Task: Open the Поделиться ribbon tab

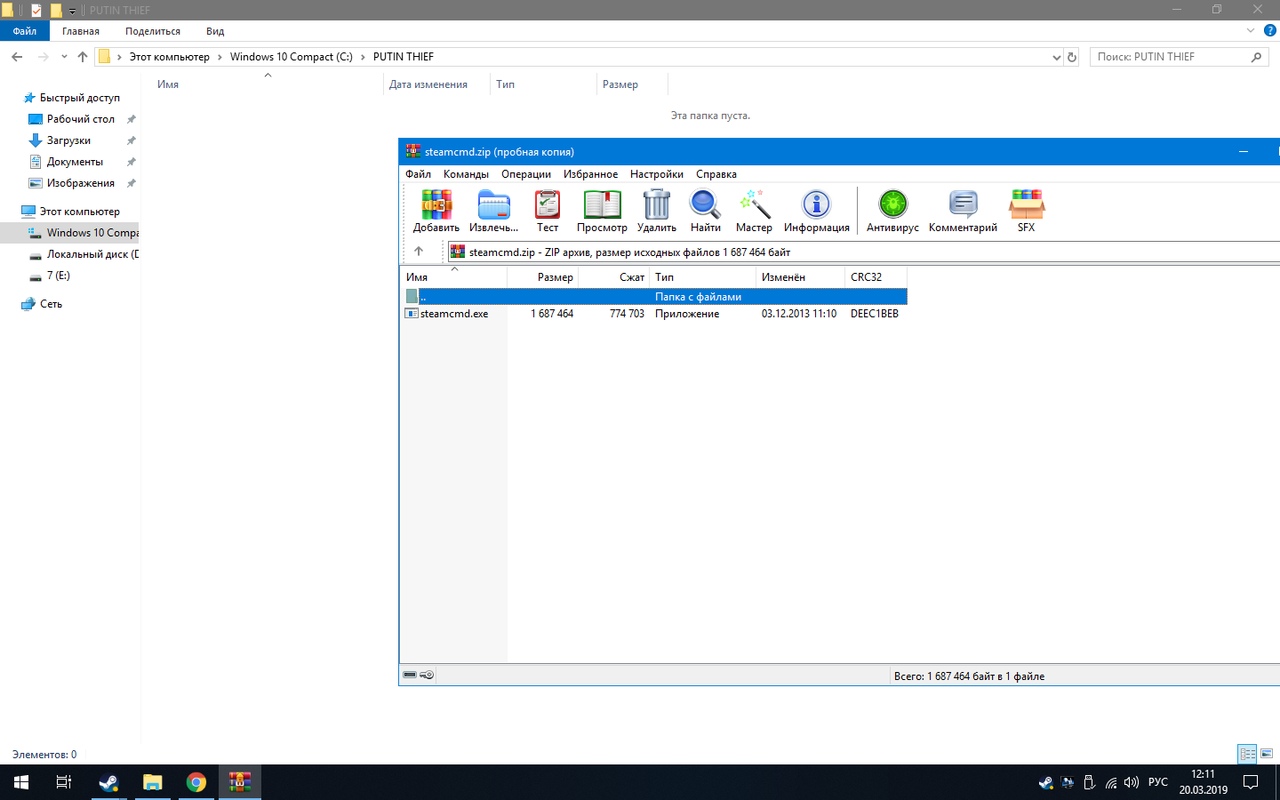Action: (153, 31)
